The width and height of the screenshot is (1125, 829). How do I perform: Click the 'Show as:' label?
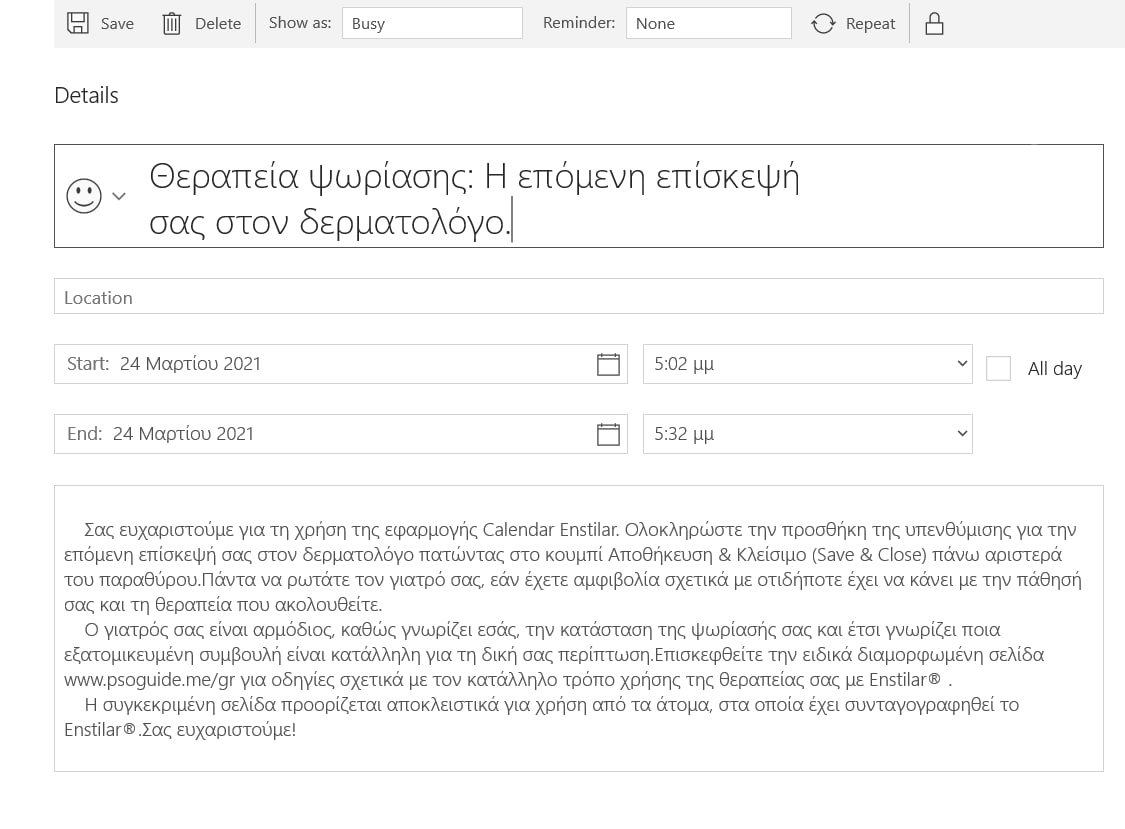(300, 23)
